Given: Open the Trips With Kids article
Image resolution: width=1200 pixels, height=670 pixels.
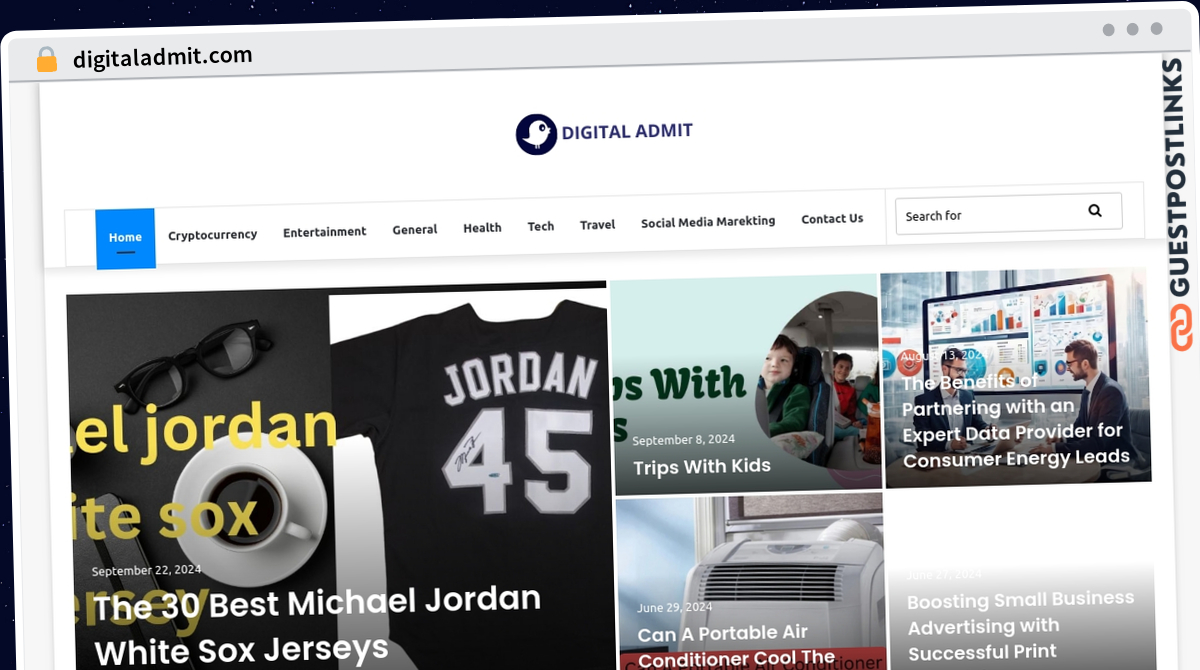Looking at the screenshot, I should [702, 467].
